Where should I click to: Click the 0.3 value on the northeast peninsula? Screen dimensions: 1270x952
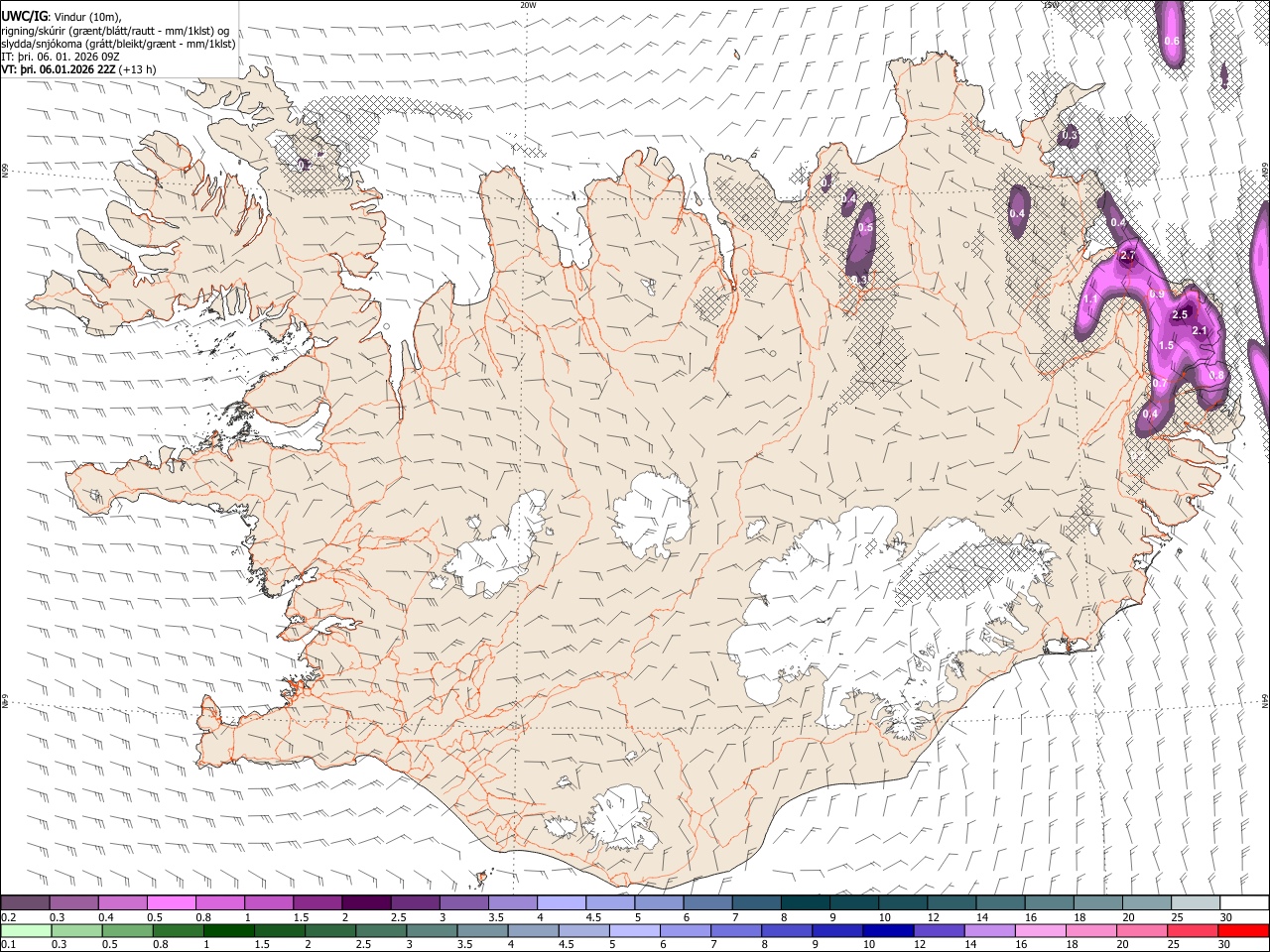[x=1070, y=135]
